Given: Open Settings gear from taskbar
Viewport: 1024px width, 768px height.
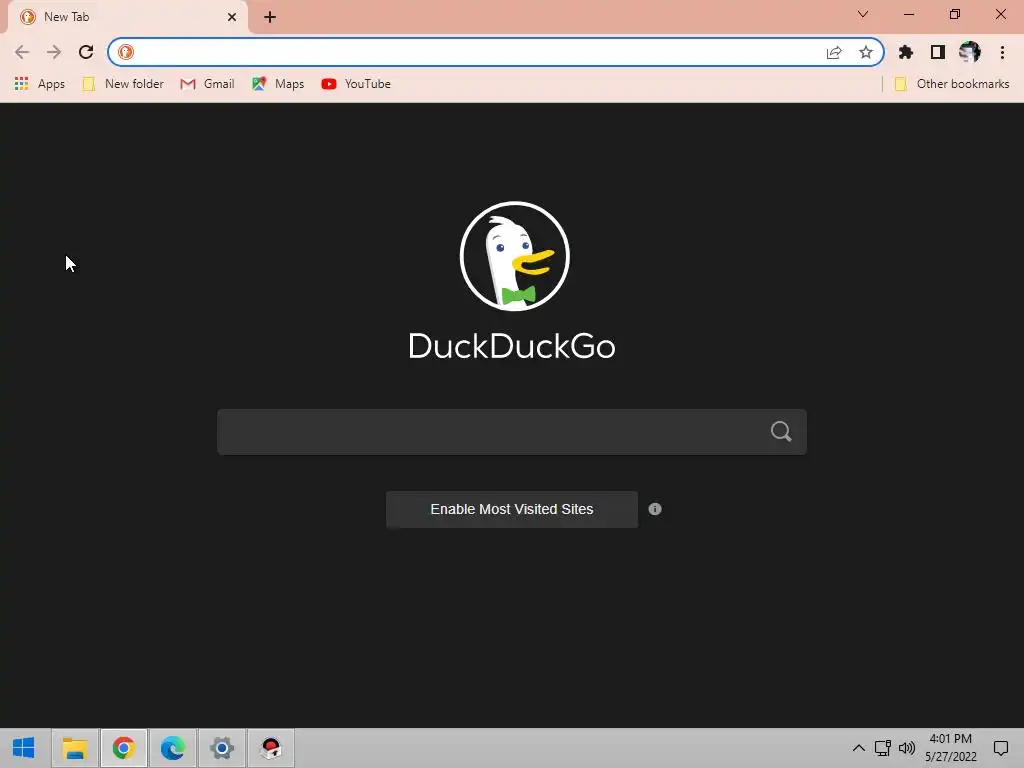Looking at the screenshot, I should coord(221,748).
